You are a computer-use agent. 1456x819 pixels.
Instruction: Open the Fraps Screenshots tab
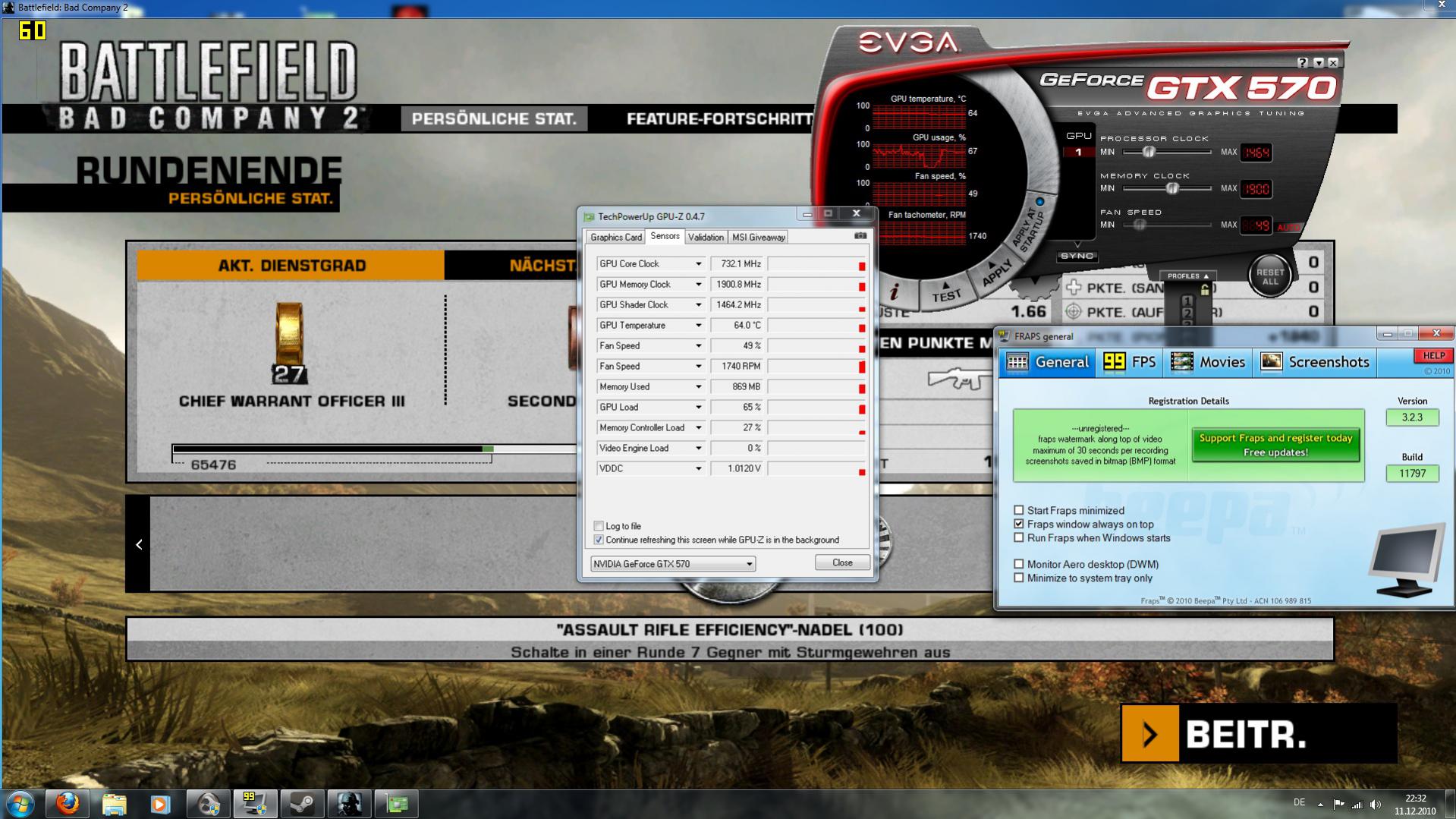coord(1315,362)
